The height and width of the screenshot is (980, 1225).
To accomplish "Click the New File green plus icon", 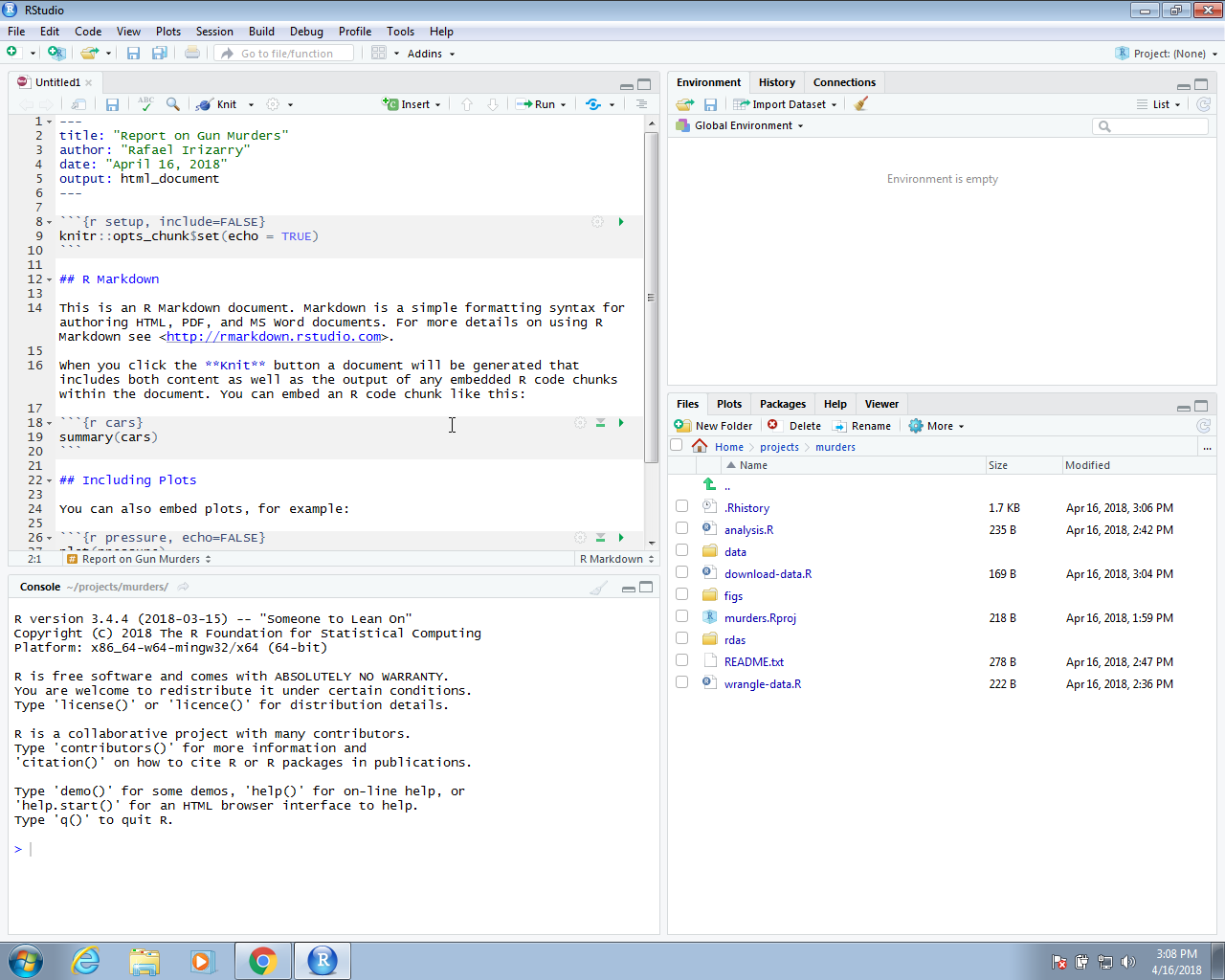I will point(13,53).
